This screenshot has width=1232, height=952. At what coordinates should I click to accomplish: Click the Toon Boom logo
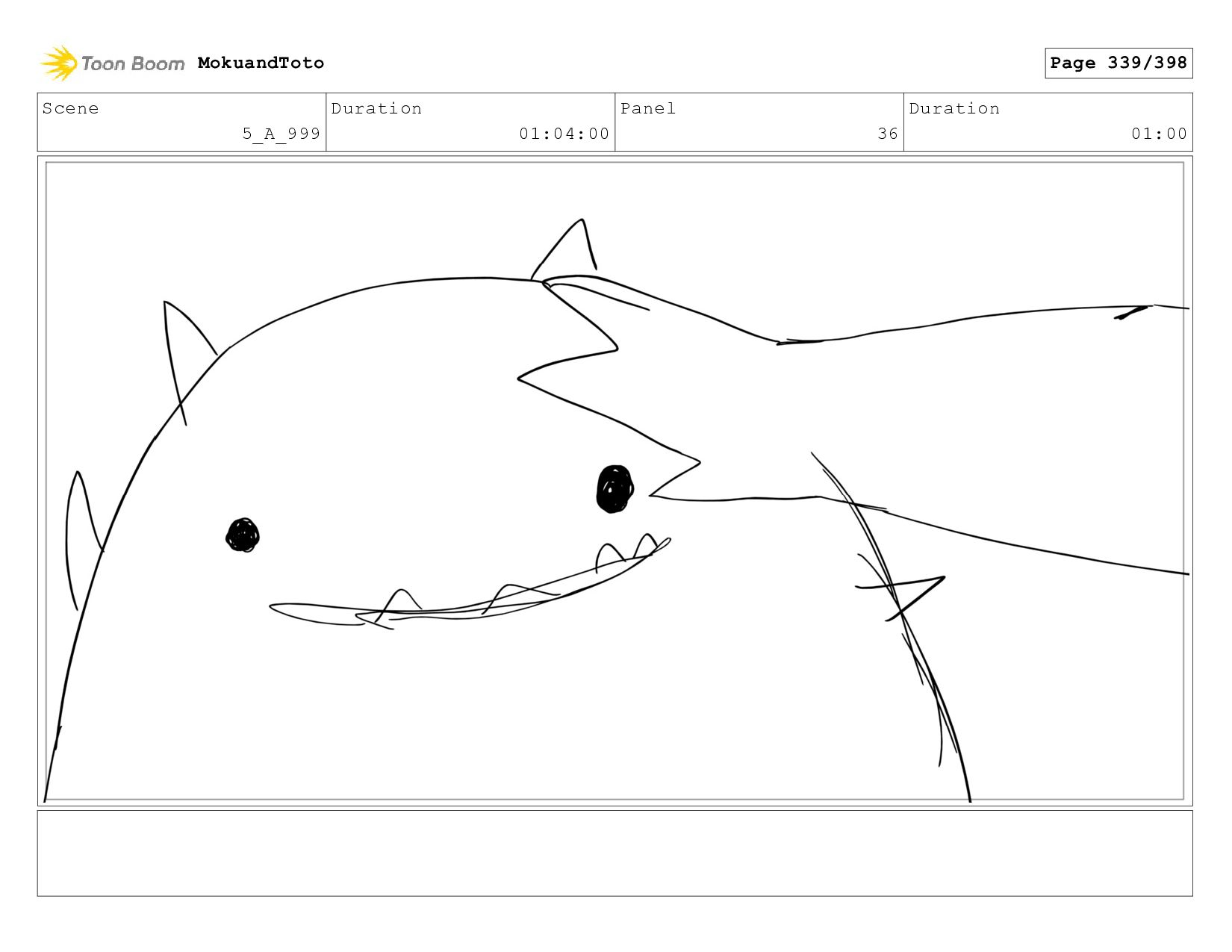(x=112, y=63)
